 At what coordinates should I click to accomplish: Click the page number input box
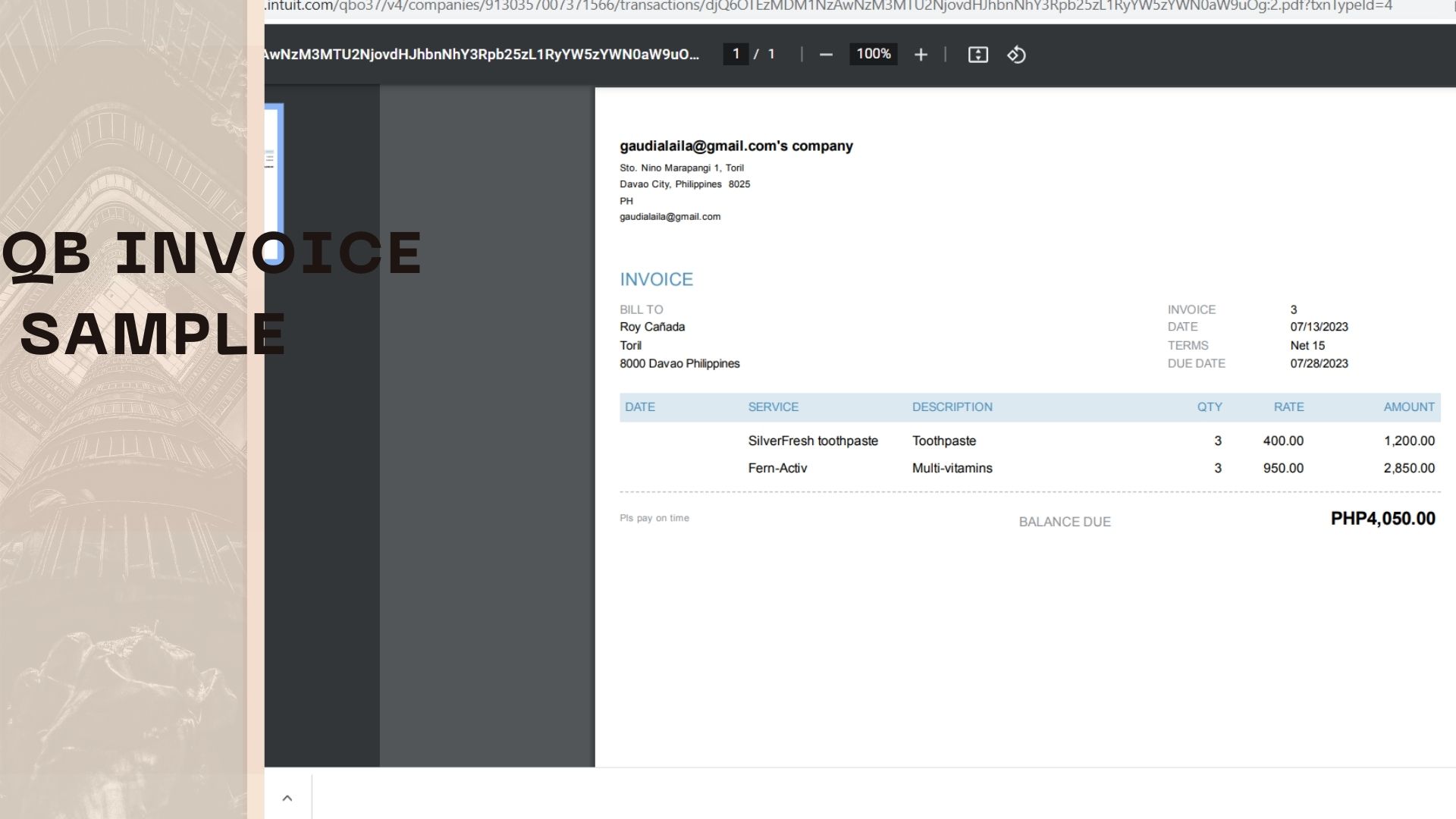click(736, 54)
